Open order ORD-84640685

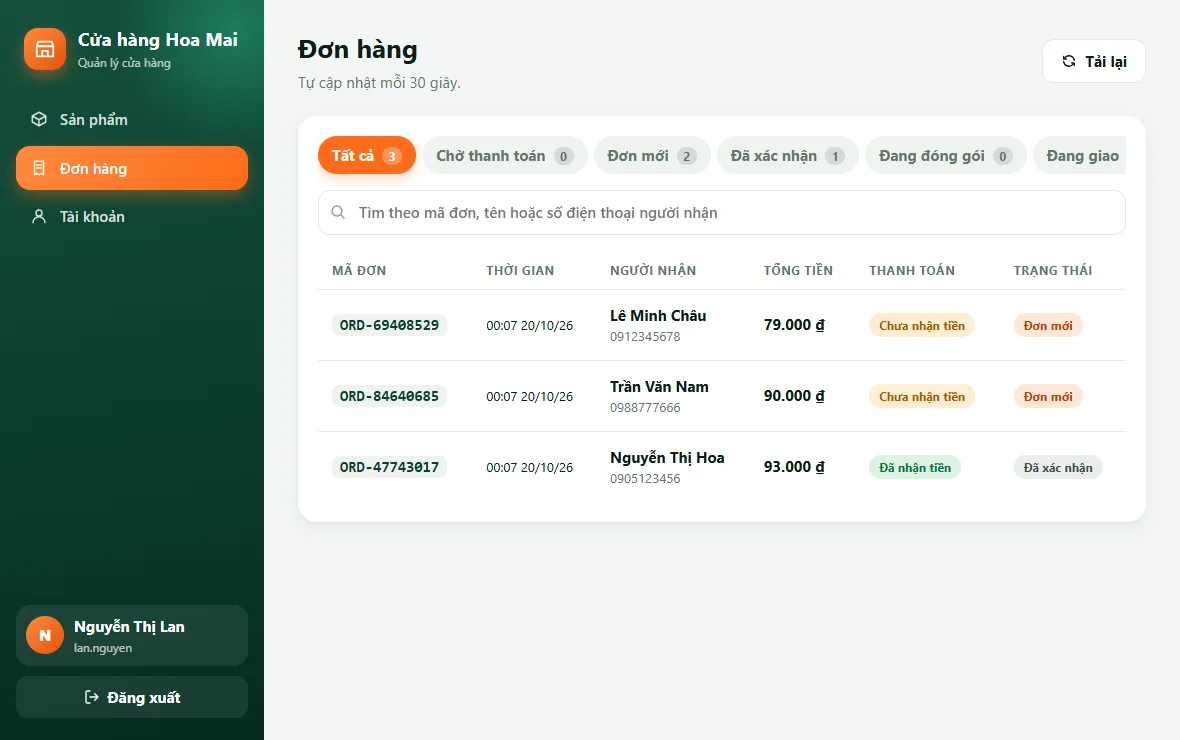click(389, 396)
